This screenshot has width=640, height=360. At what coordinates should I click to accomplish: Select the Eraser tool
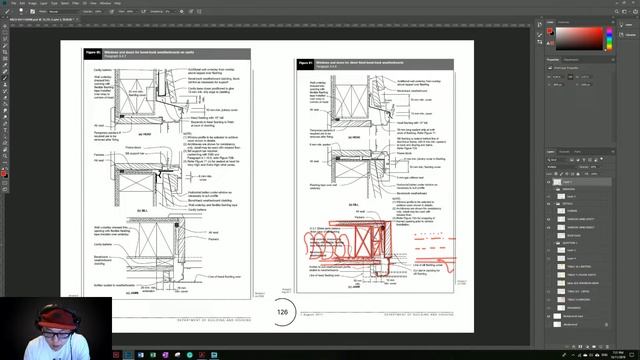click(x=4, y=97)
